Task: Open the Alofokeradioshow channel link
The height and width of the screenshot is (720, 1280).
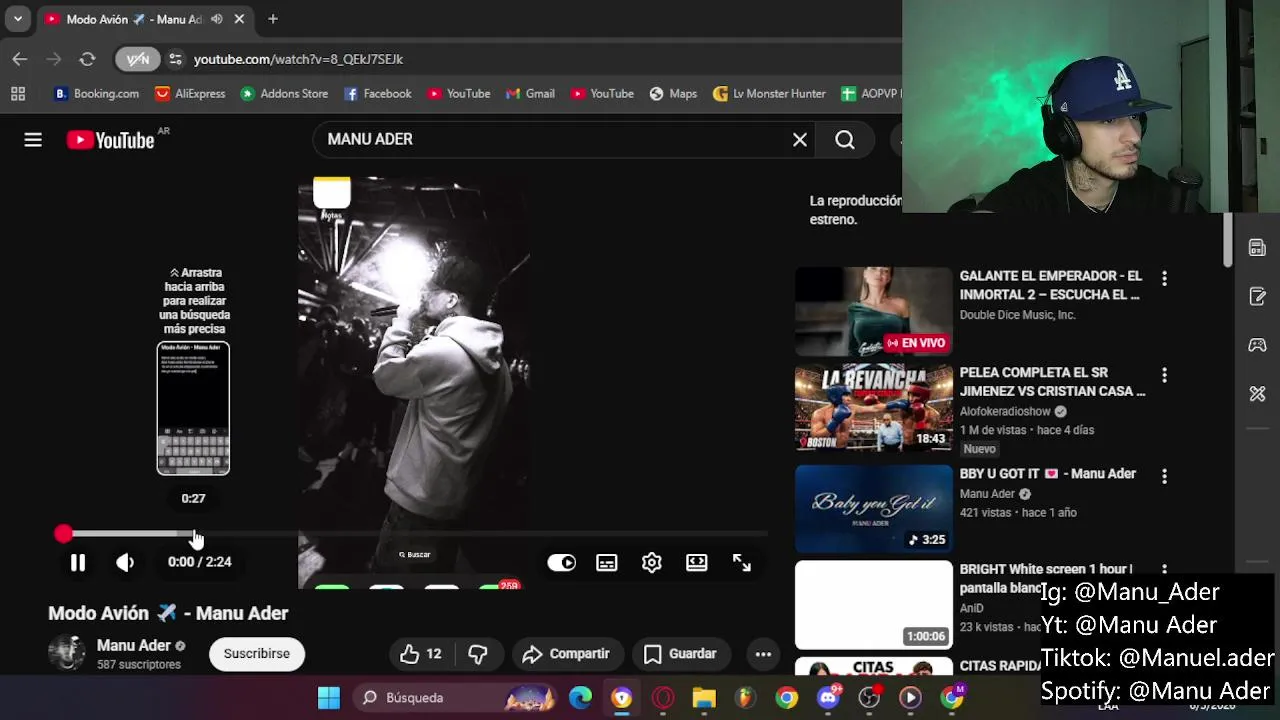Action: (1005, 411)
